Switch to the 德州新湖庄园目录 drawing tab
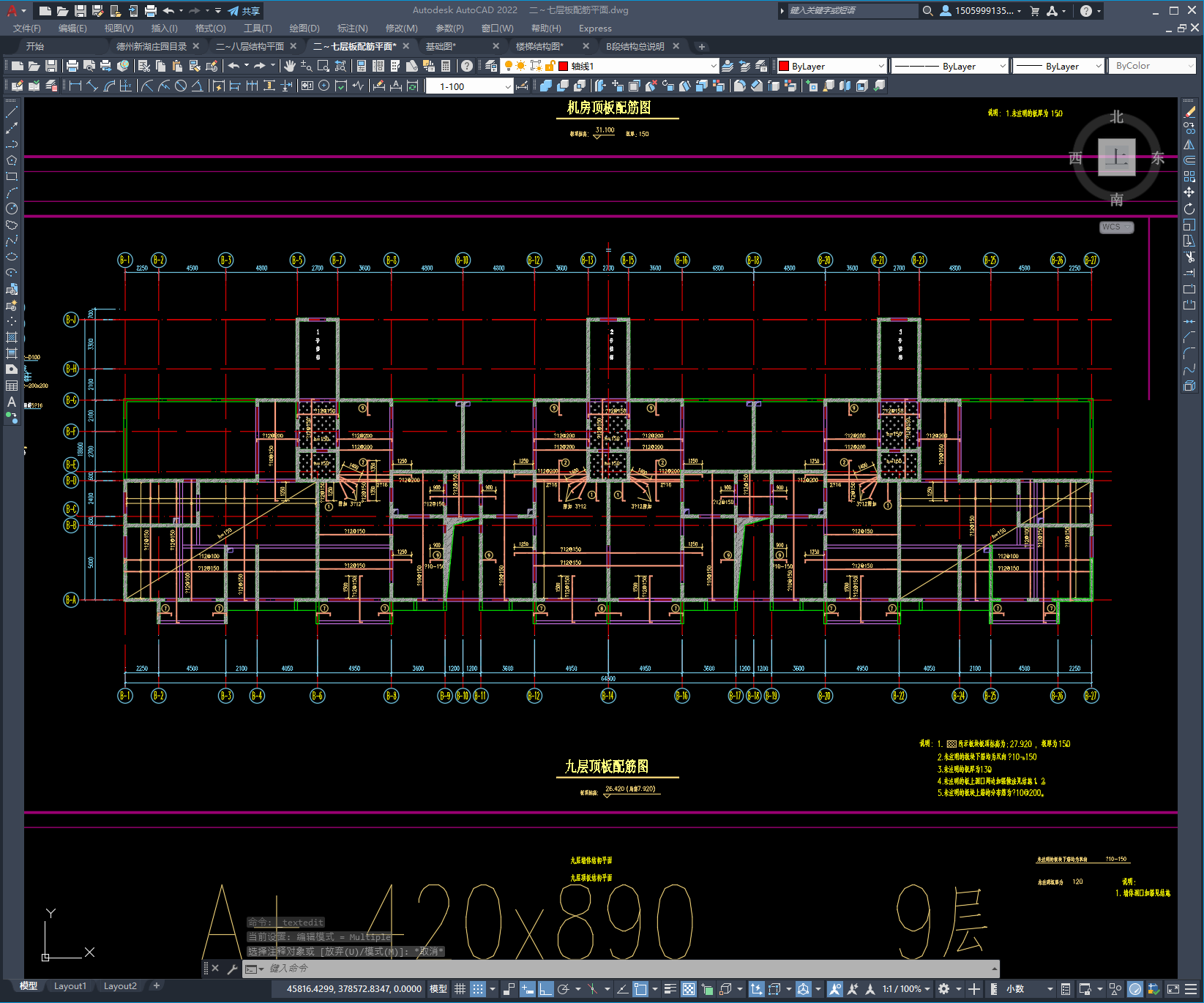 pos(152,46)
